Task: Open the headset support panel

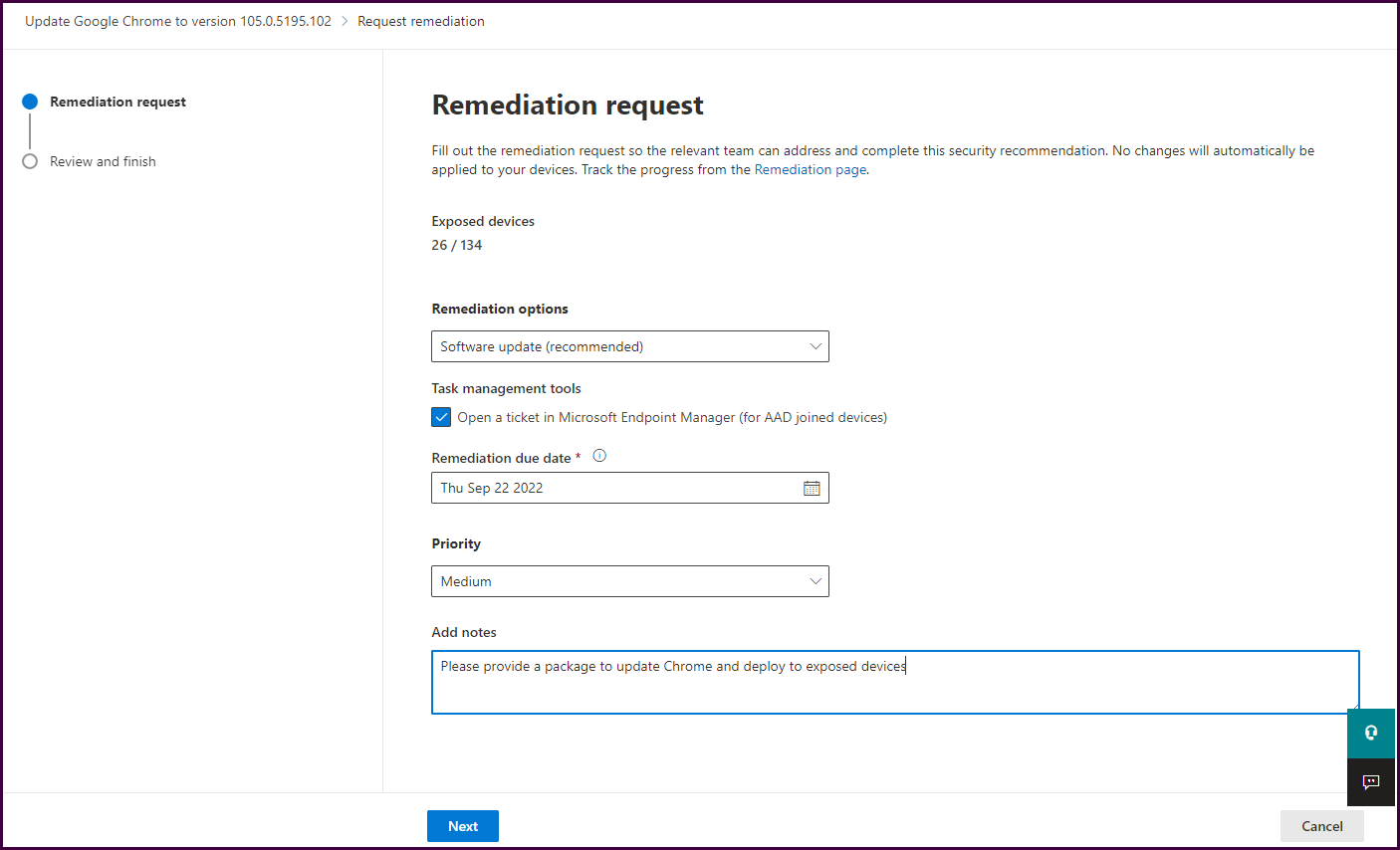Action: point(1371,733)
